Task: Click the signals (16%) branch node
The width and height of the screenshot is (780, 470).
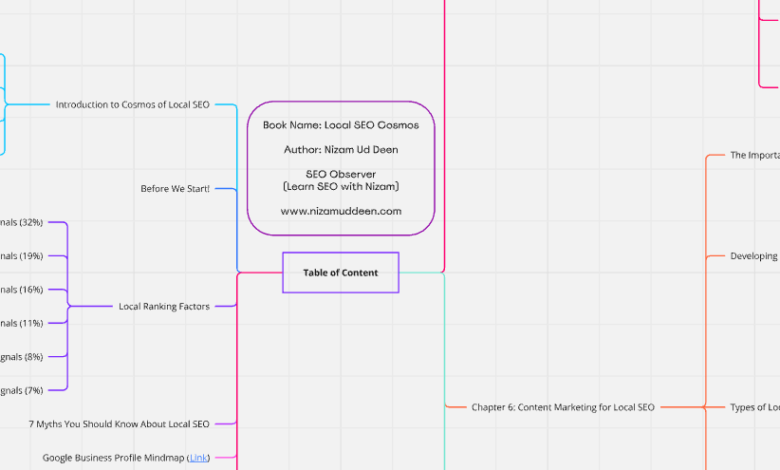Action: click(21, 289)
